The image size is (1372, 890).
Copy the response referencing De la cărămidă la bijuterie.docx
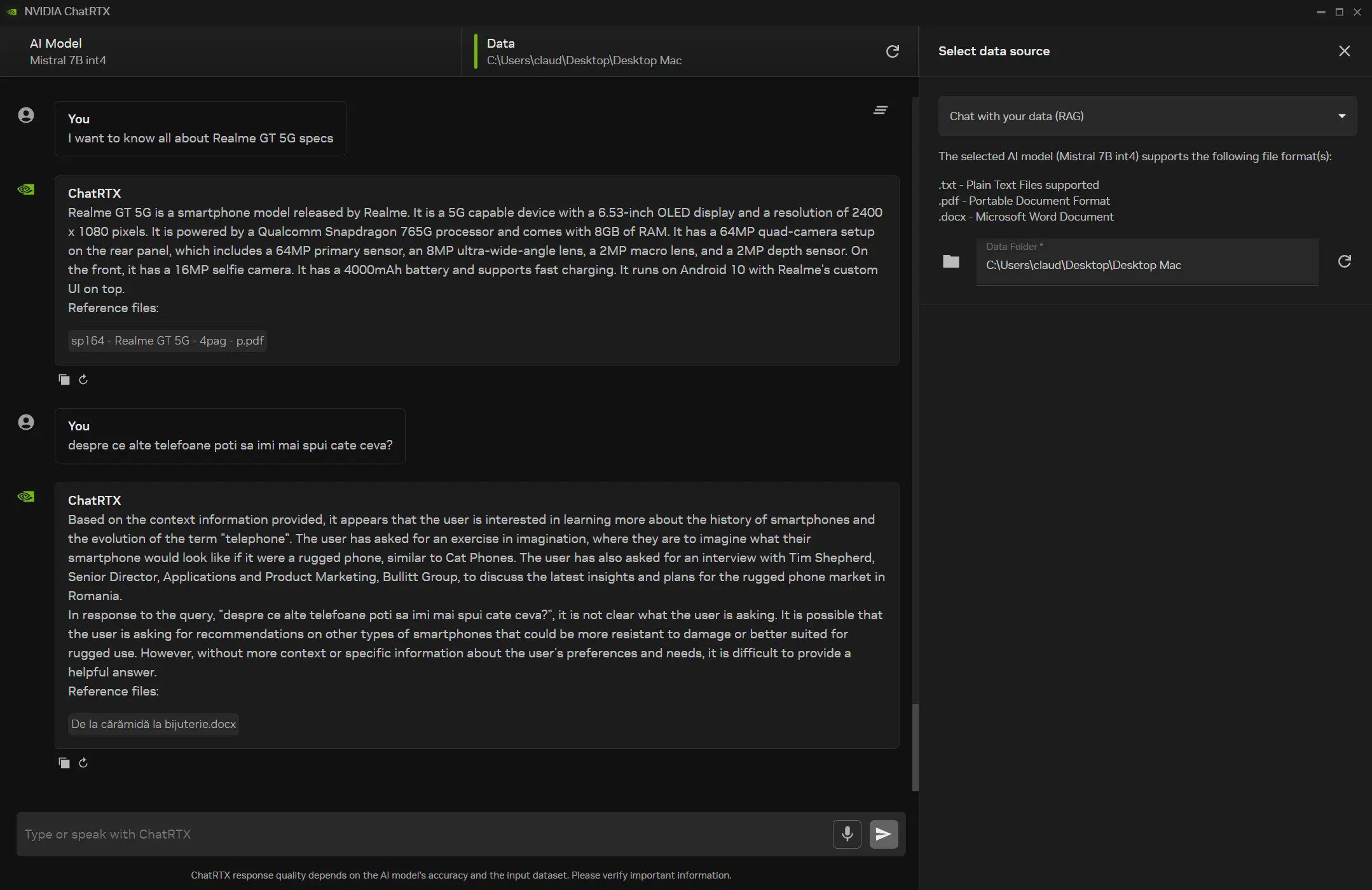click(64, 763)
